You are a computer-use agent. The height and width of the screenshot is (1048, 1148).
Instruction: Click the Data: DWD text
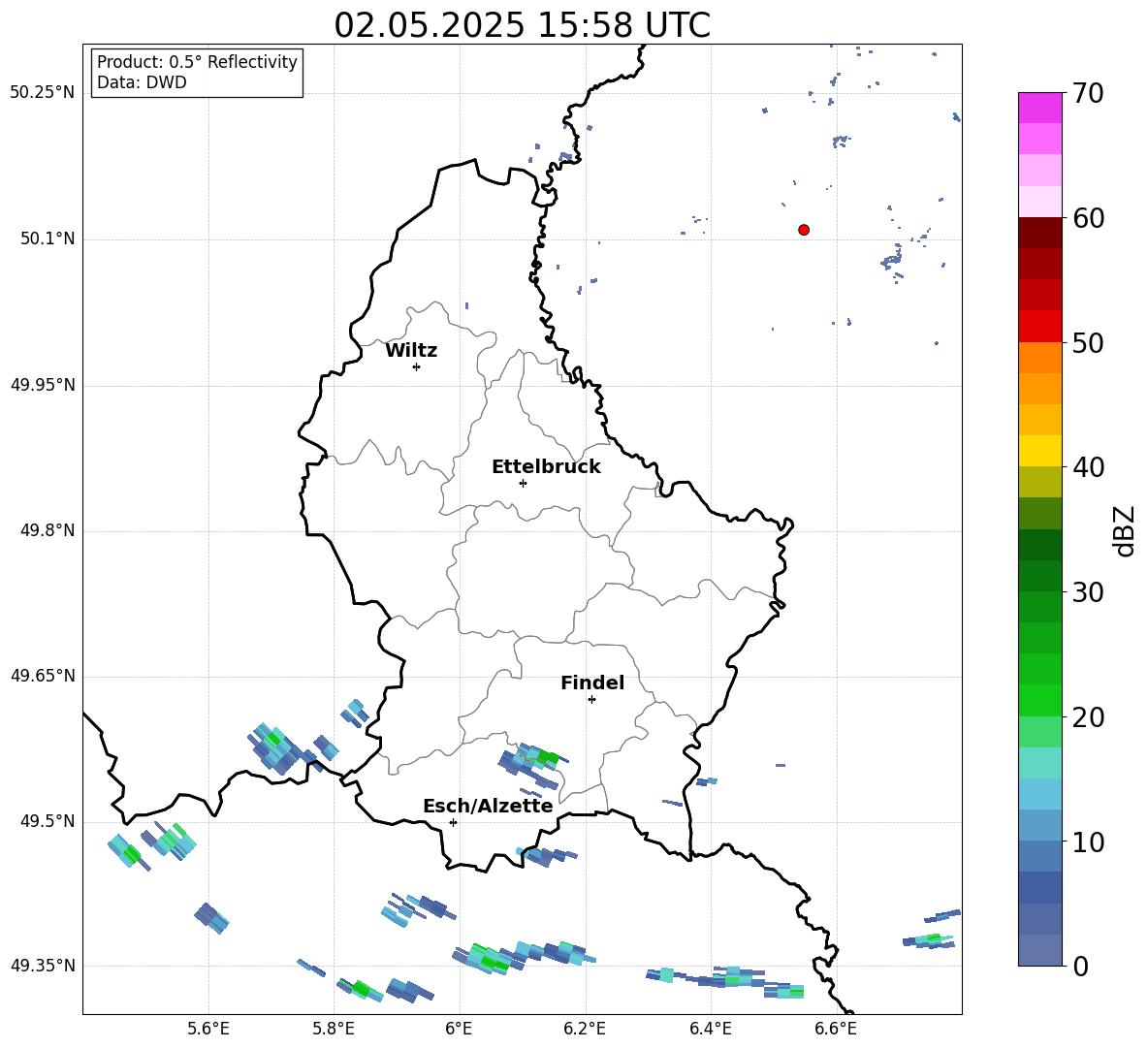point(142,82)
